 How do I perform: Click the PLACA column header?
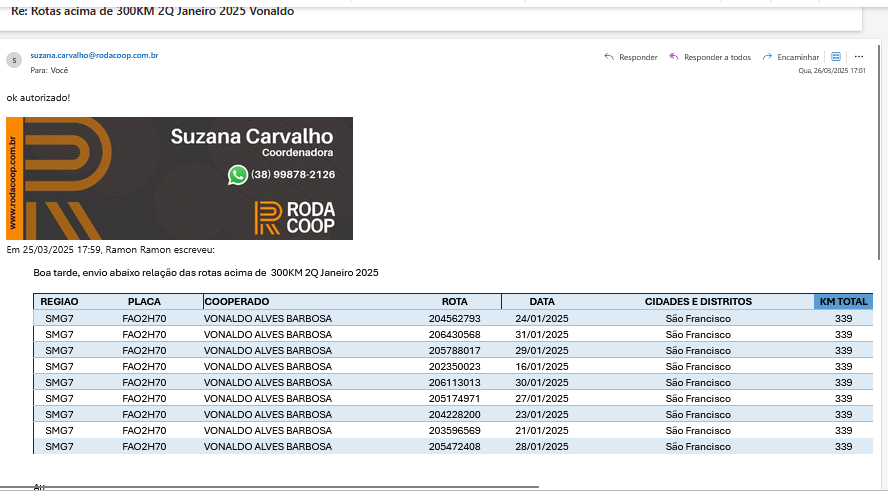coord(144,302)
